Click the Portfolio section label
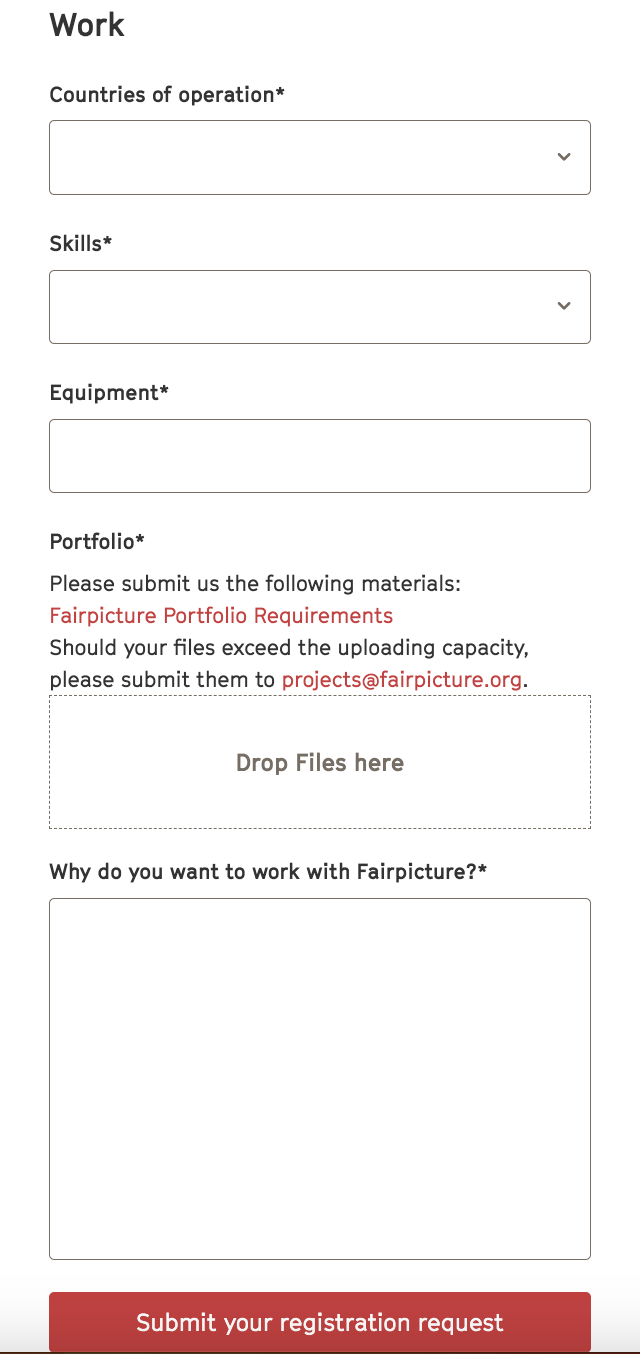The image size is (640, 1354). [97, 542]
